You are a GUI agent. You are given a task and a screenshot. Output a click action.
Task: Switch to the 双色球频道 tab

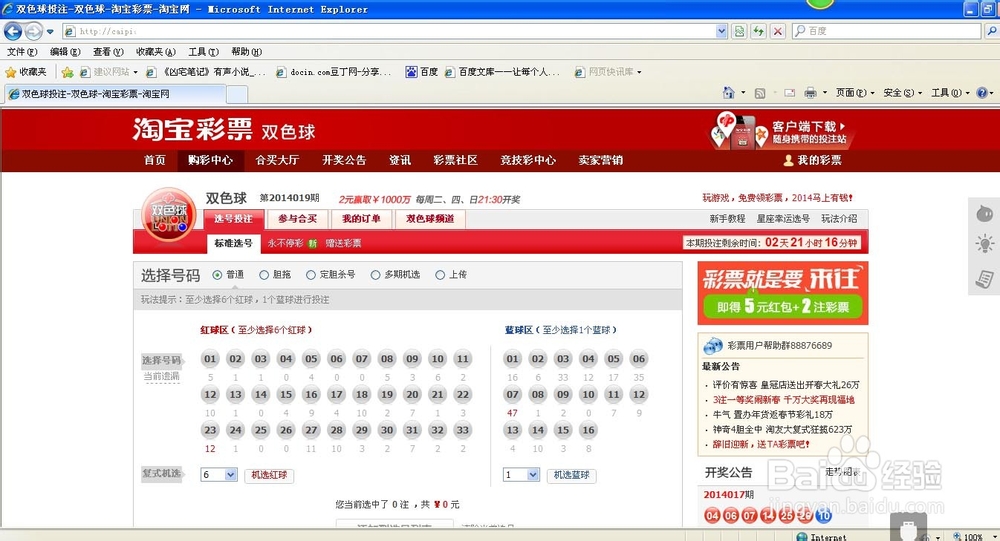pyautogui.click(x=430, y=219)
